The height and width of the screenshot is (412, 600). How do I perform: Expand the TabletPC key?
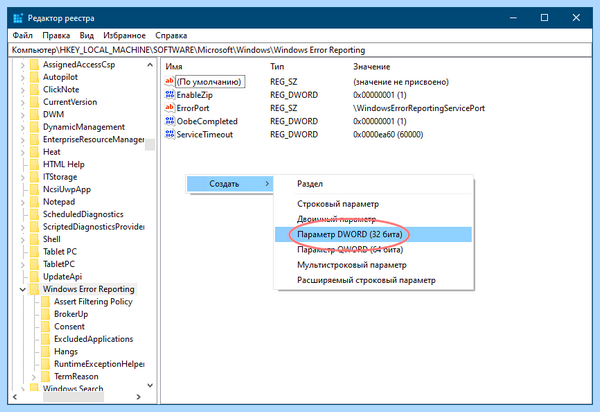coord(23,265)
